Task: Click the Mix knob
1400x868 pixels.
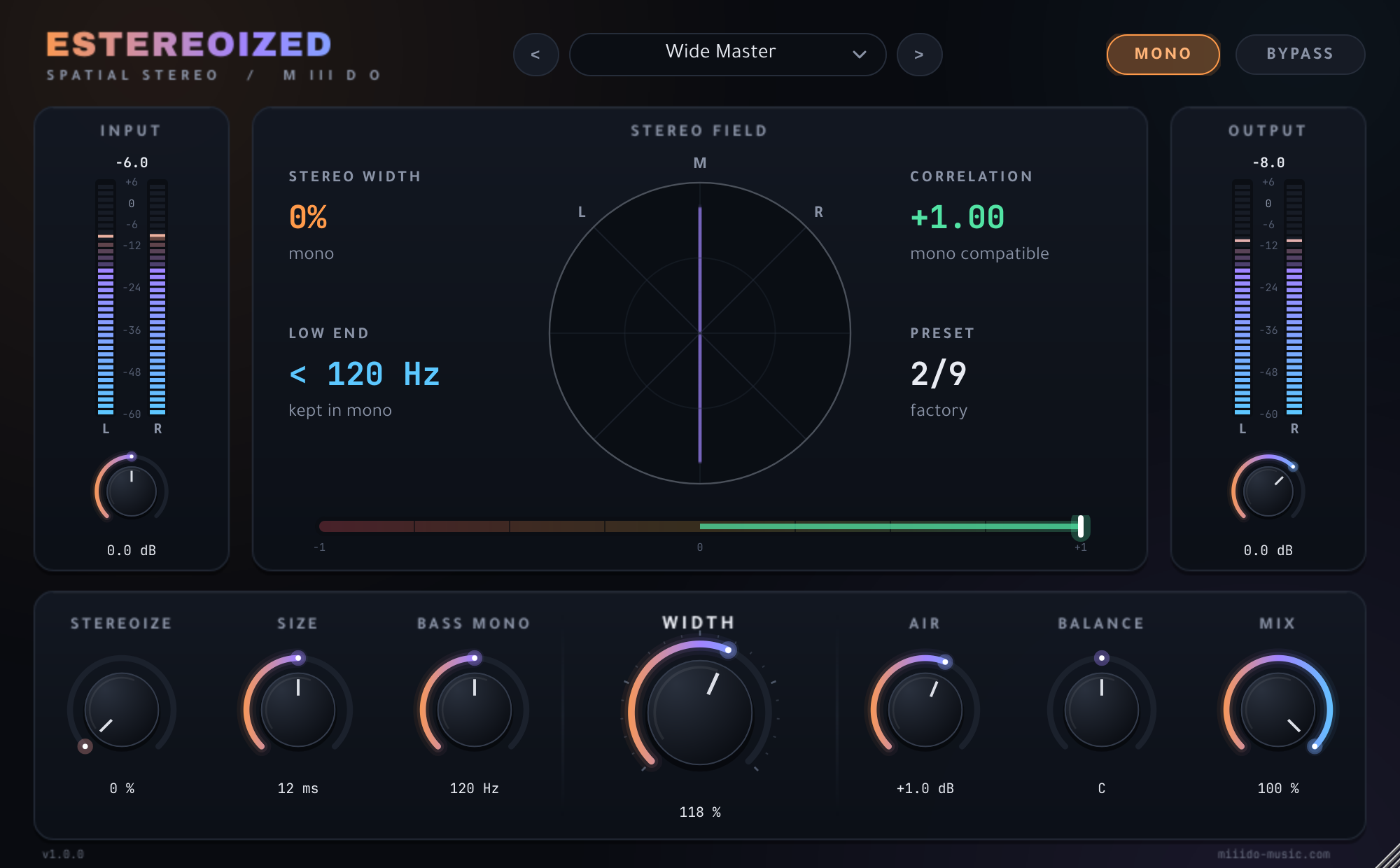Action: (1278, 710)
